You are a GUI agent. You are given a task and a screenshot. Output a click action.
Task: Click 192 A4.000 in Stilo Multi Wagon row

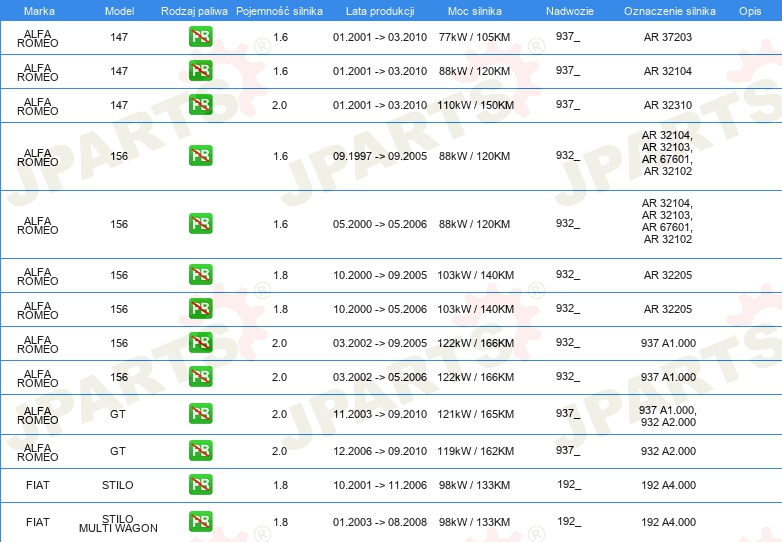click(668, 522)
